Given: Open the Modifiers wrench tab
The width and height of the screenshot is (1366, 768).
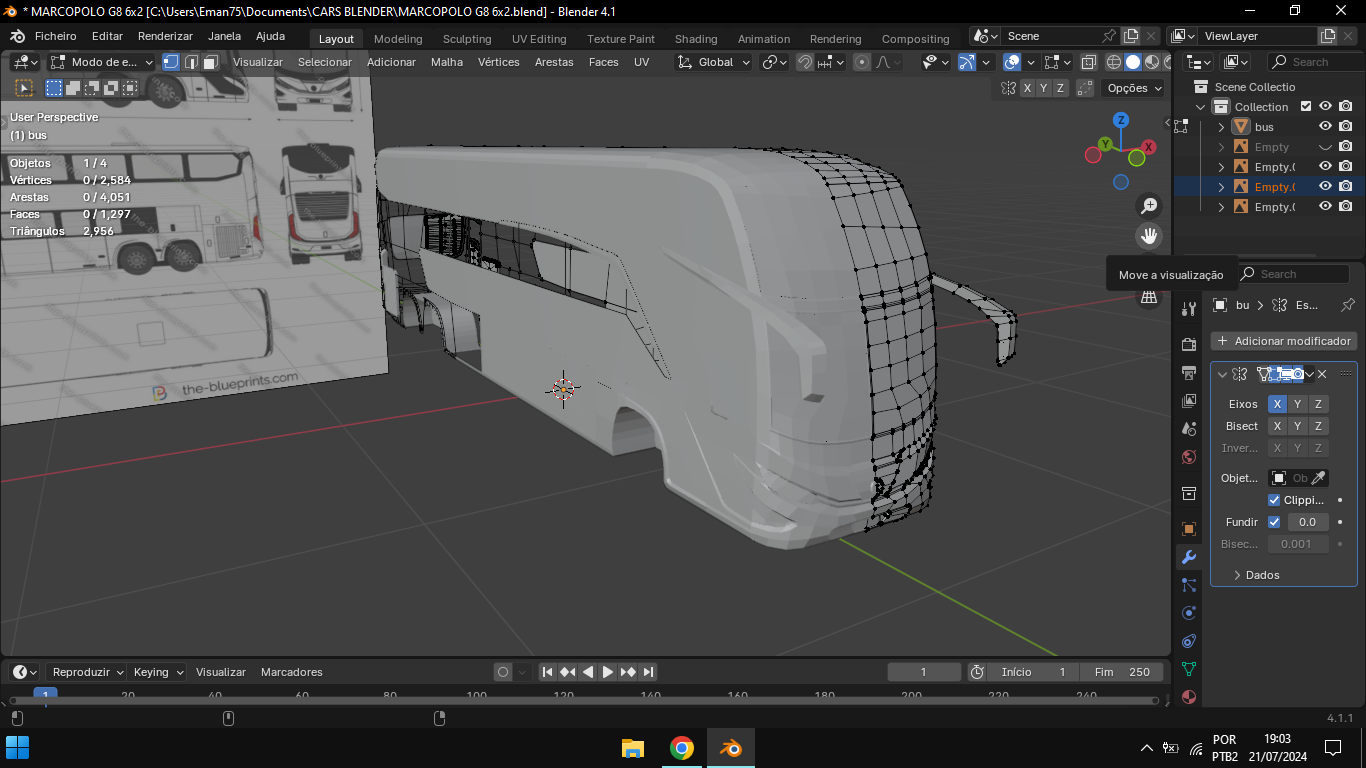Looking at the screenshot, I should click(x=1189, y=557).
